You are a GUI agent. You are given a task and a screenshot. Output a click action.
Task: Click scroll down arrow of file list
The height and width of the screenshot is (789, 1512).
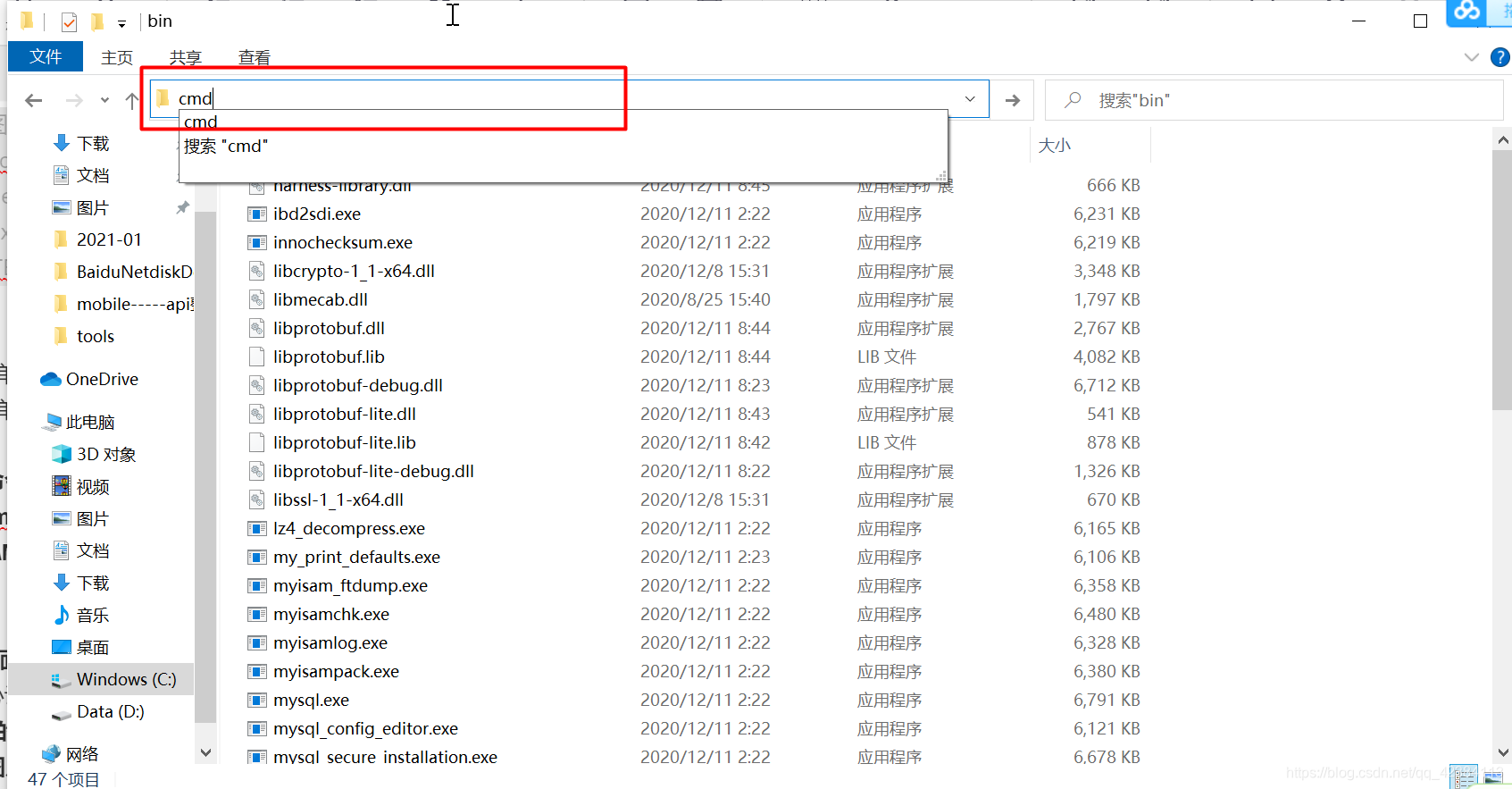pos(1502,752)
